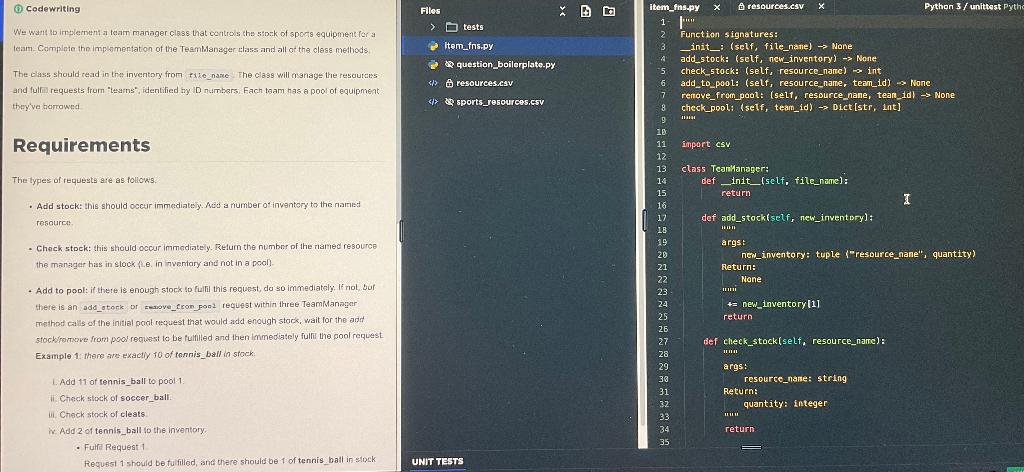
Task: Expand the tests folder chevron
Action: coord(432,27)
